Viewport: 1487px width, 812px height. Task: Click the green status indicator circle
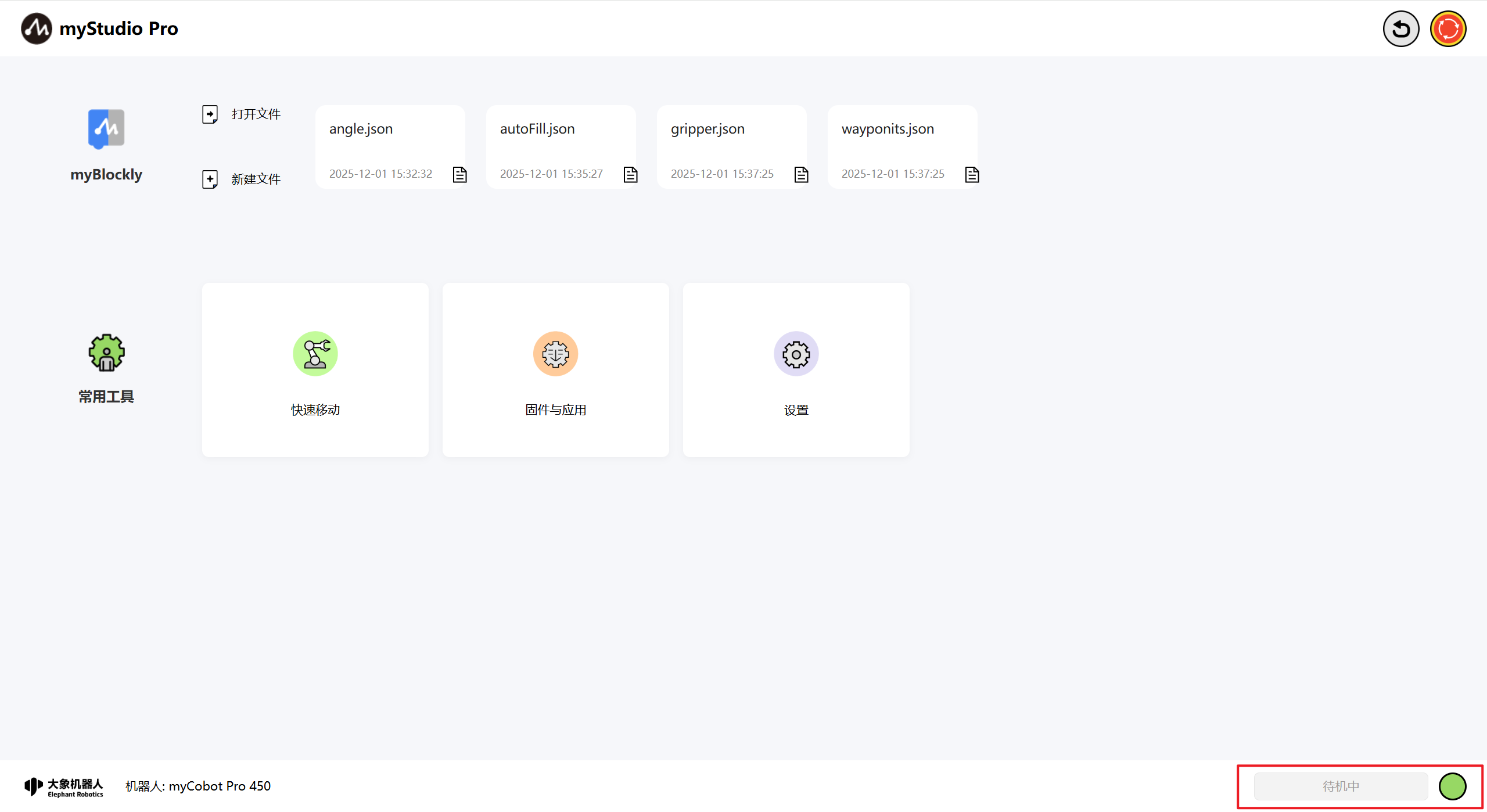(1452, 786)
